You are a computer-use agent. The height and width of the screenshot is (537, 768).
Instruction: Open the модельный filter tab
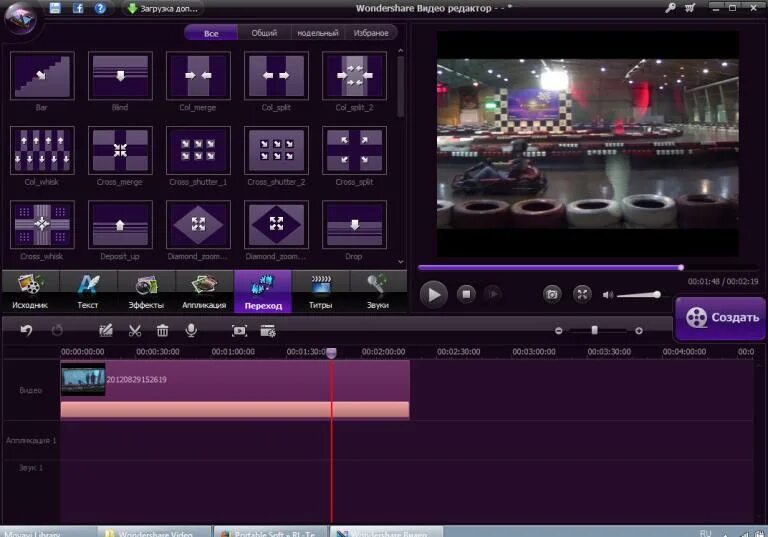317,33
